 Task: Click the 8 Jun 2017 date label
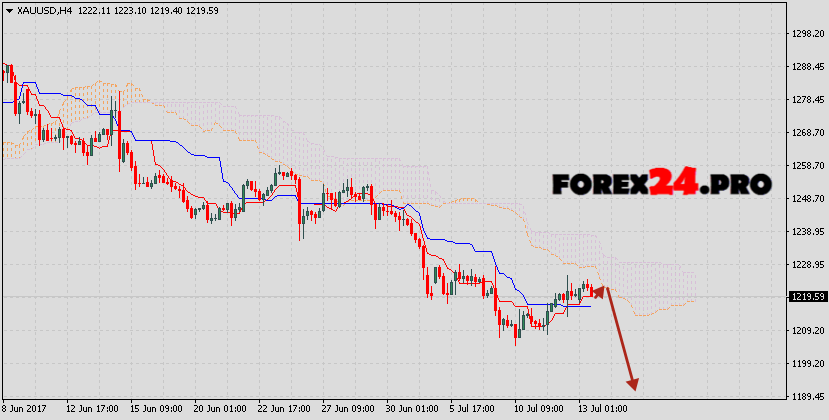click(27, 409)
